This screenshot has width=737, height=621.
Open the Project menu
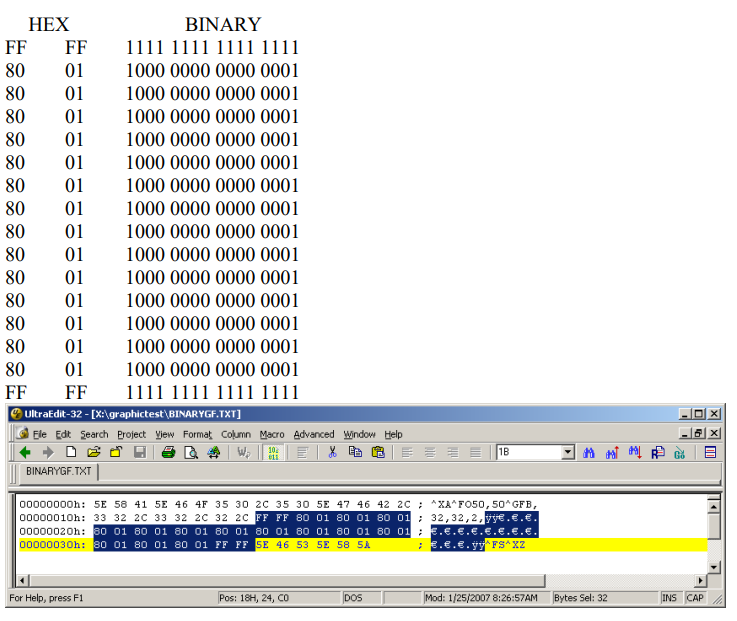pyautogui.click(x=131, y=434)
